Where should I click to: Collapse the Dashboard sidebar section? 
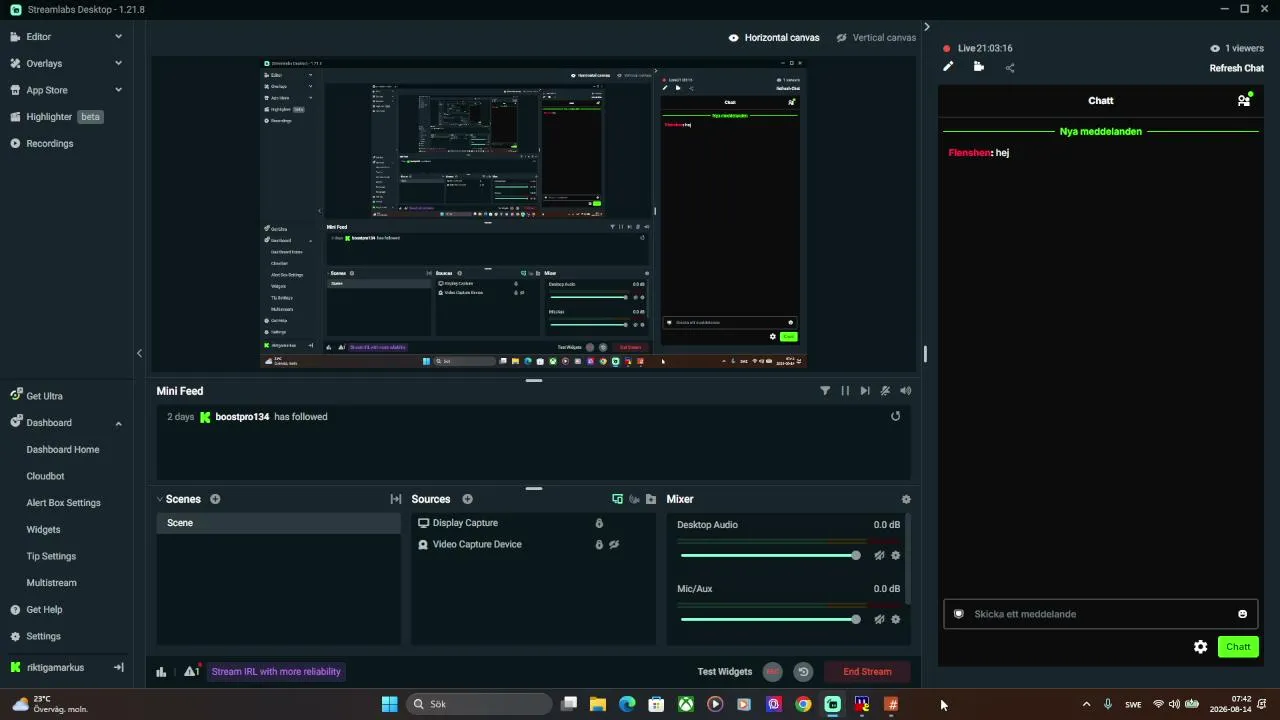click(118, 423)
